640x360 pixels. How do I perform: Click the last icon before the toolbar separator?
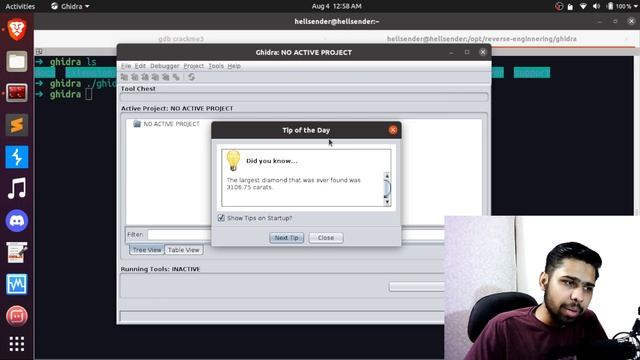coord(176,77)
